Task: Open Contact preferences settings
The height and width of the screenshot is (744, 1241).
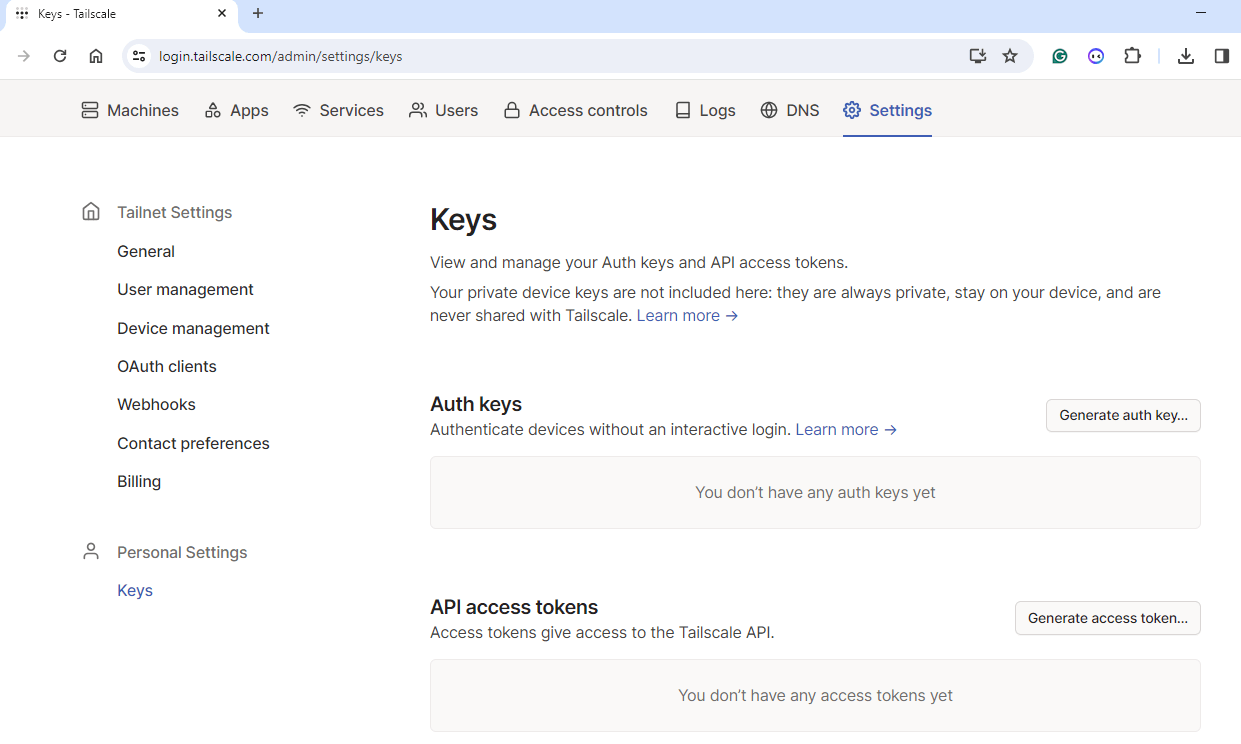Action: click(193, 443)
